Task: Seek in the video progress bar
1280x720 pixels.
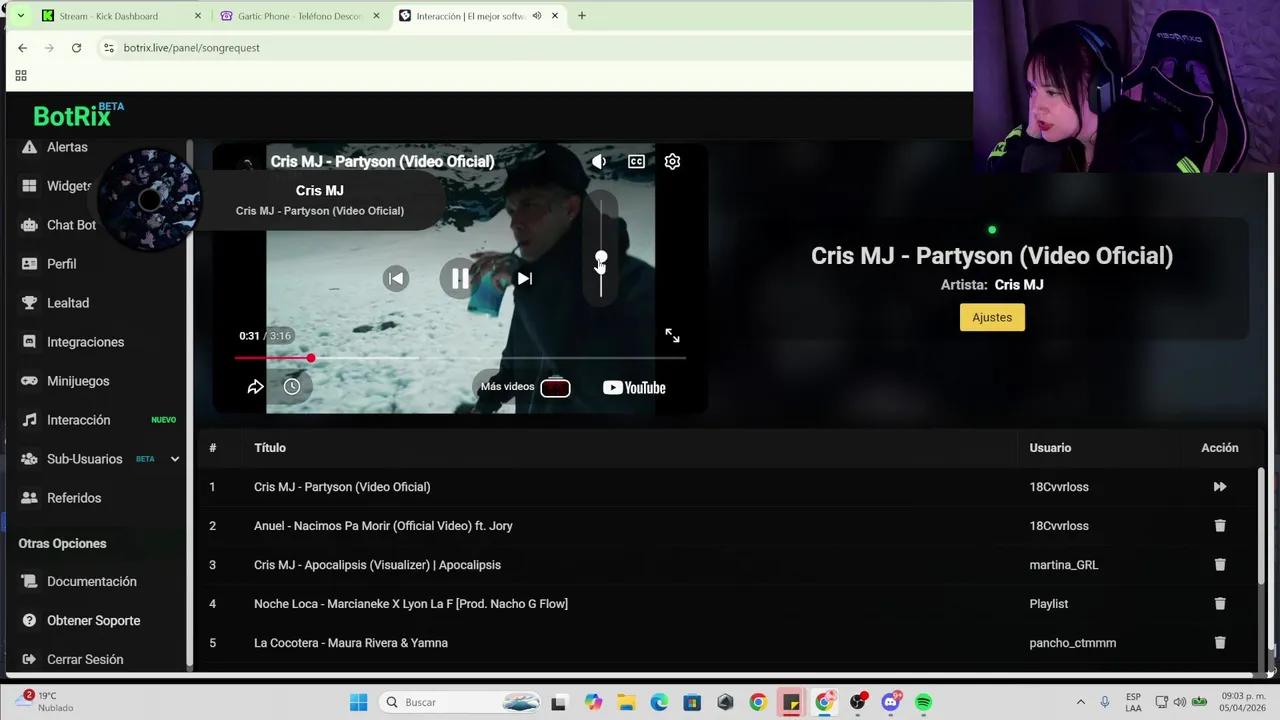Action: pos(460,357)
